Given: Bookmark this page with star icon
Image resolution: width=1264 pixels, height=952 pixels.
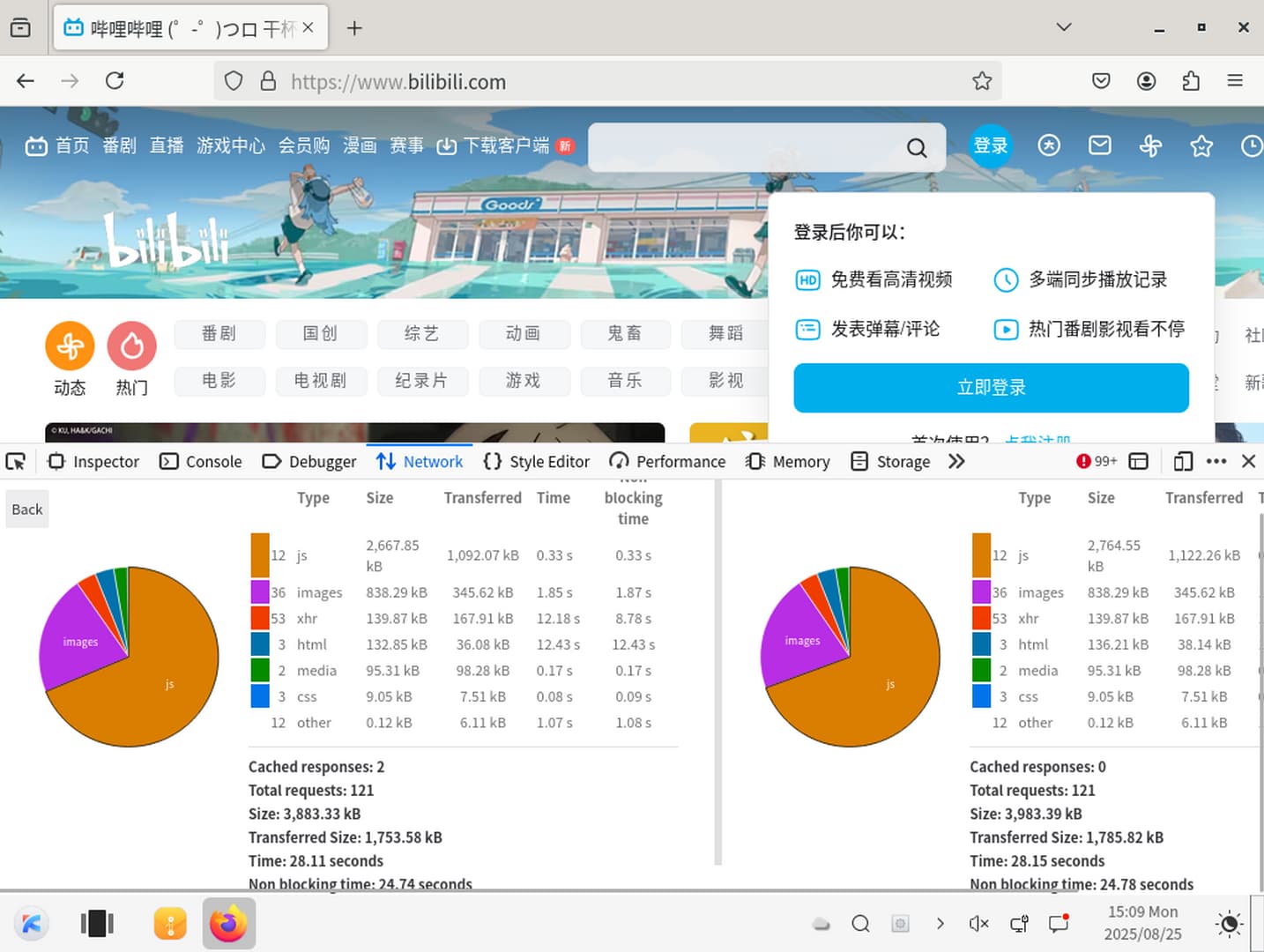Looking at the screenshot, I should [x=982, y=81].
